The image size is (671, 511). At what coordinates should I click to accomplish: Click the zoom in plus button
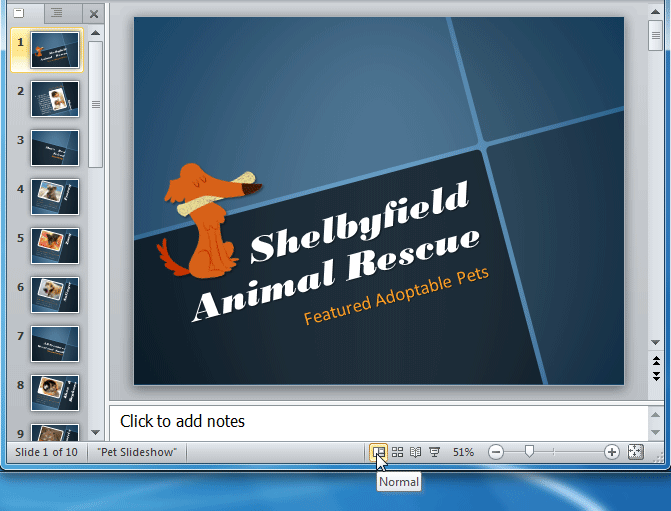(x=611, y=452)
